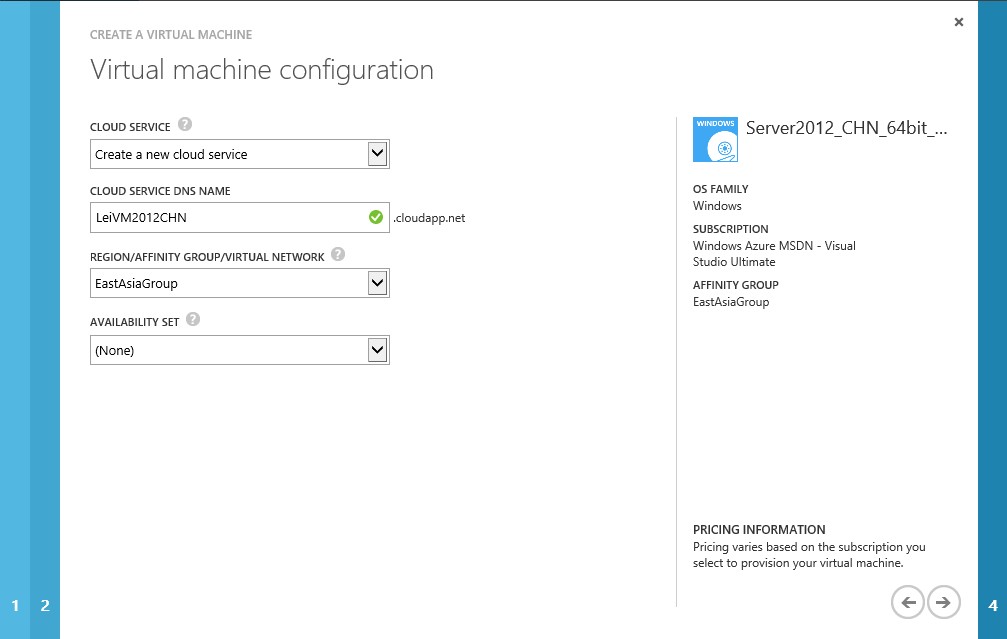The height and width of the screenshot is (639, 1007).
Task: Click the Cloud Service DNS Name field
Action: click(x=240, y=218)
